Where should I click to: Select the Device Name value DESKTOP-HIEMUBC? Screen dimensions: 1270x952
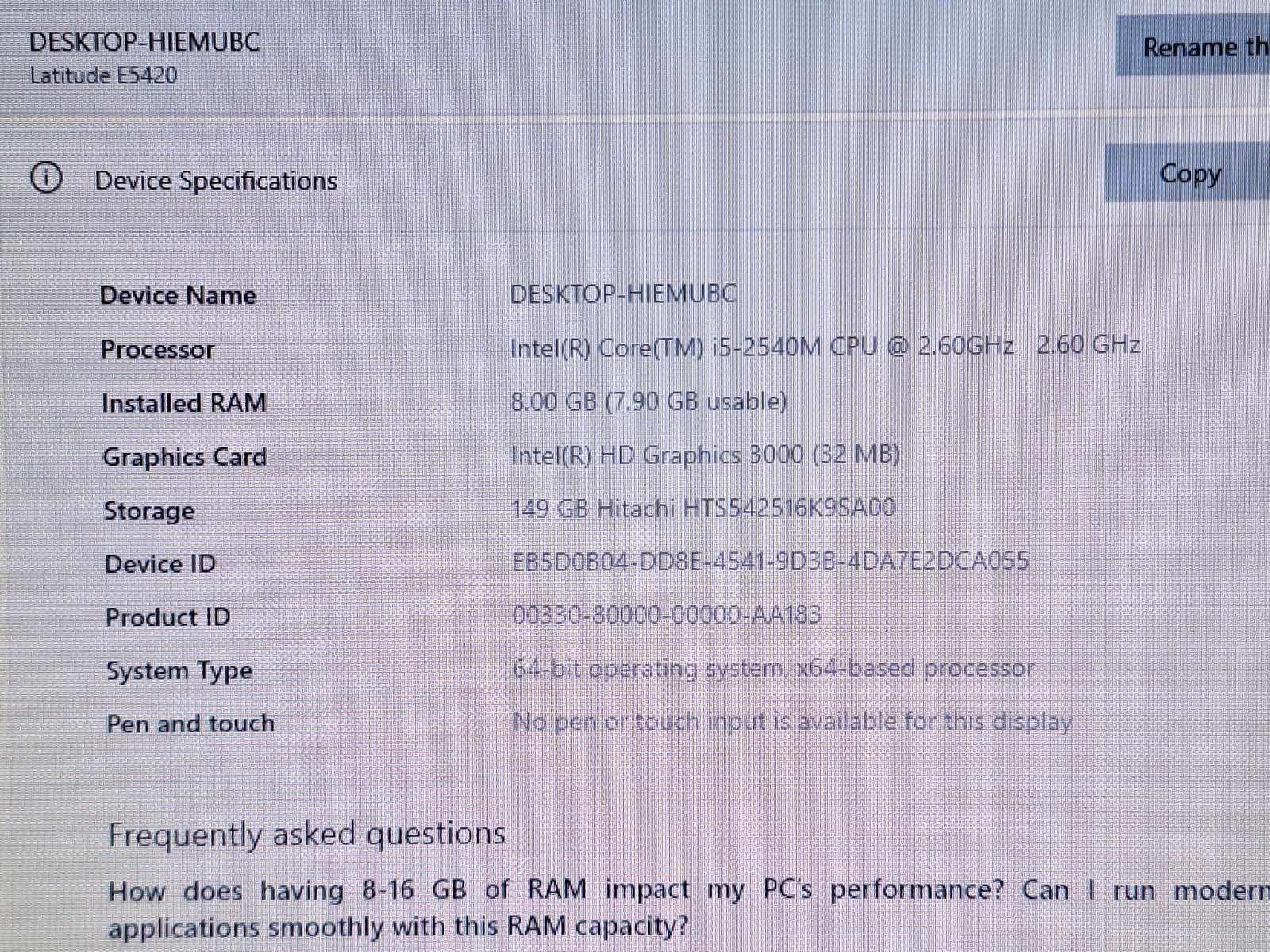click(x=622, y=294)
